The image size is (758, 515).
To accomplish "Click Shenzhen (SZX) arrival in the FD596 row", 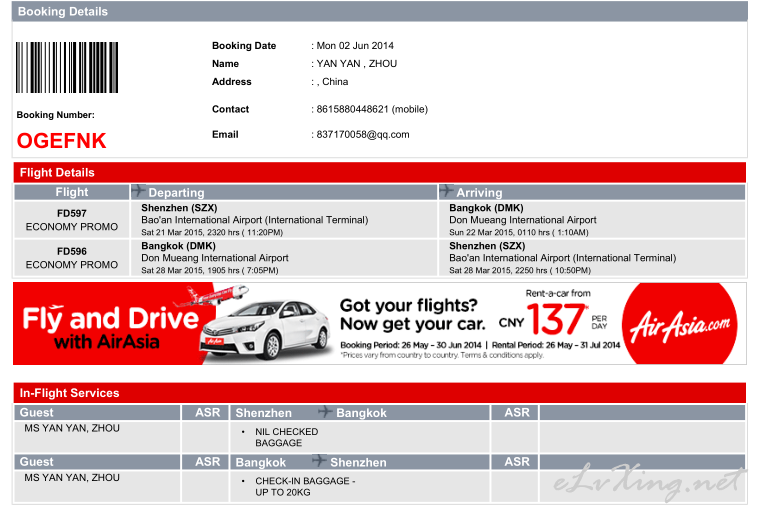I will [x=487, y=246].
